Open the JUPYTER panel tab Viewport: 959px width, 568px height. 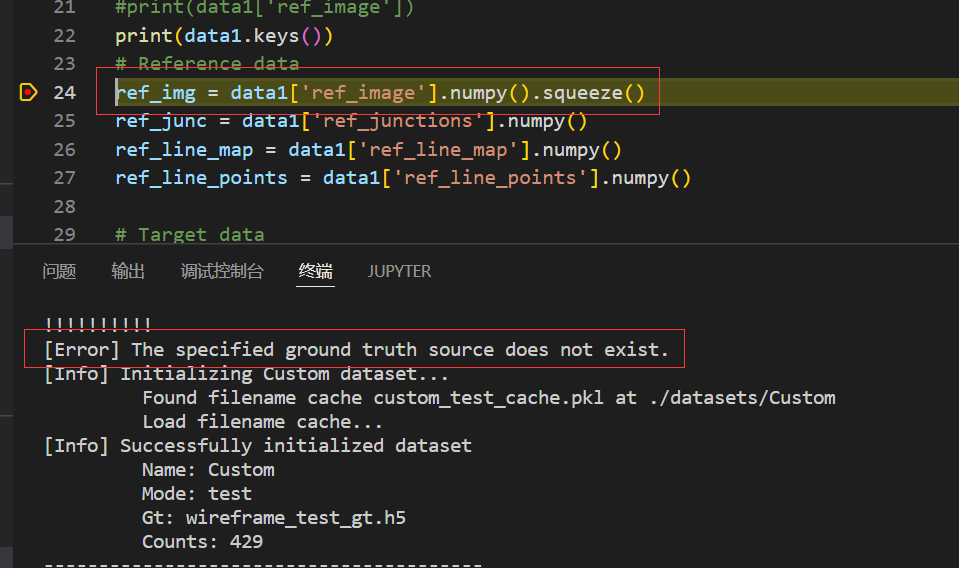coord(399,271)
